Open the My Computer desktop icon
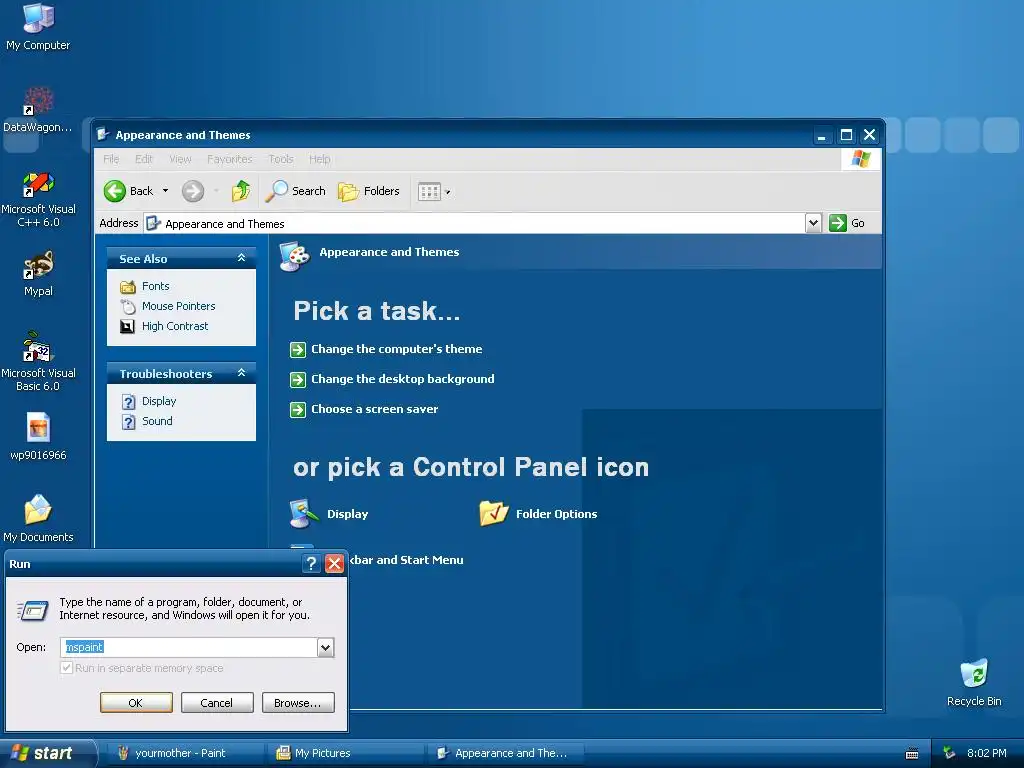Image resolution: width=1024 pixels, height=768 pixels. click(38, 27)
